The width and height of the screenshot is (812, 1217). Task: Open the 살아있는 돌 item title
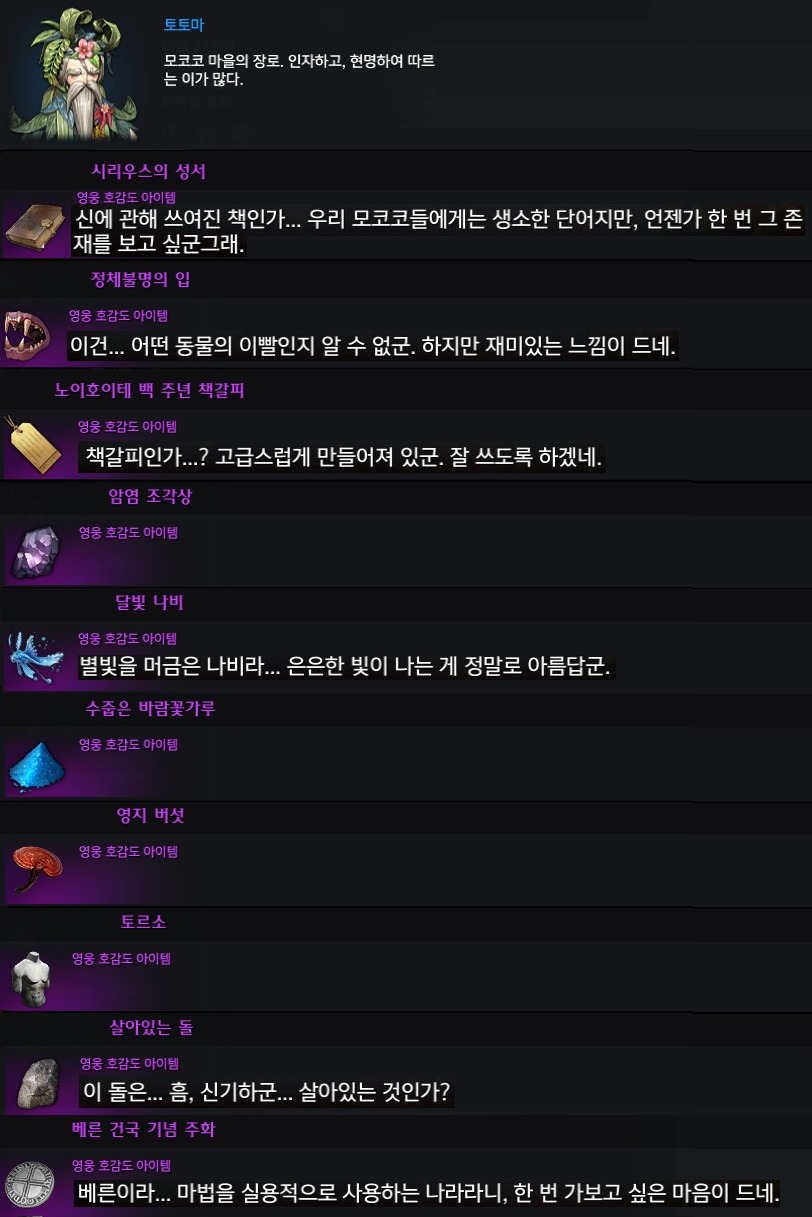point(151,1027)
